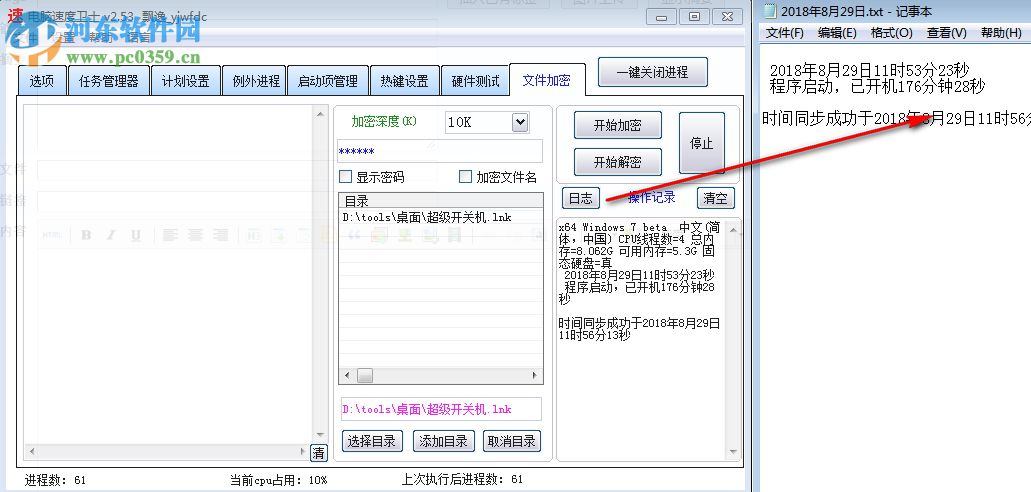
Task: Select the 文件加密 tab
Action: tap(546, 80)
